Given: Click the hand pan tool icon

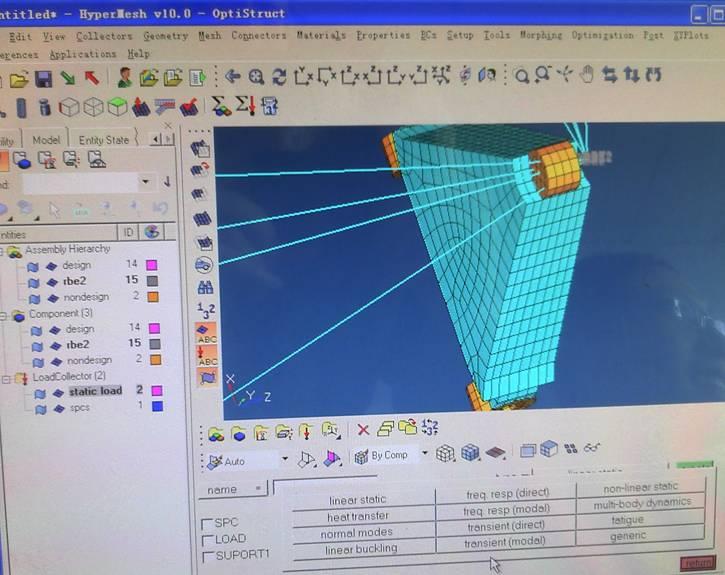Looking at the screenshot, I should point(587,74).
